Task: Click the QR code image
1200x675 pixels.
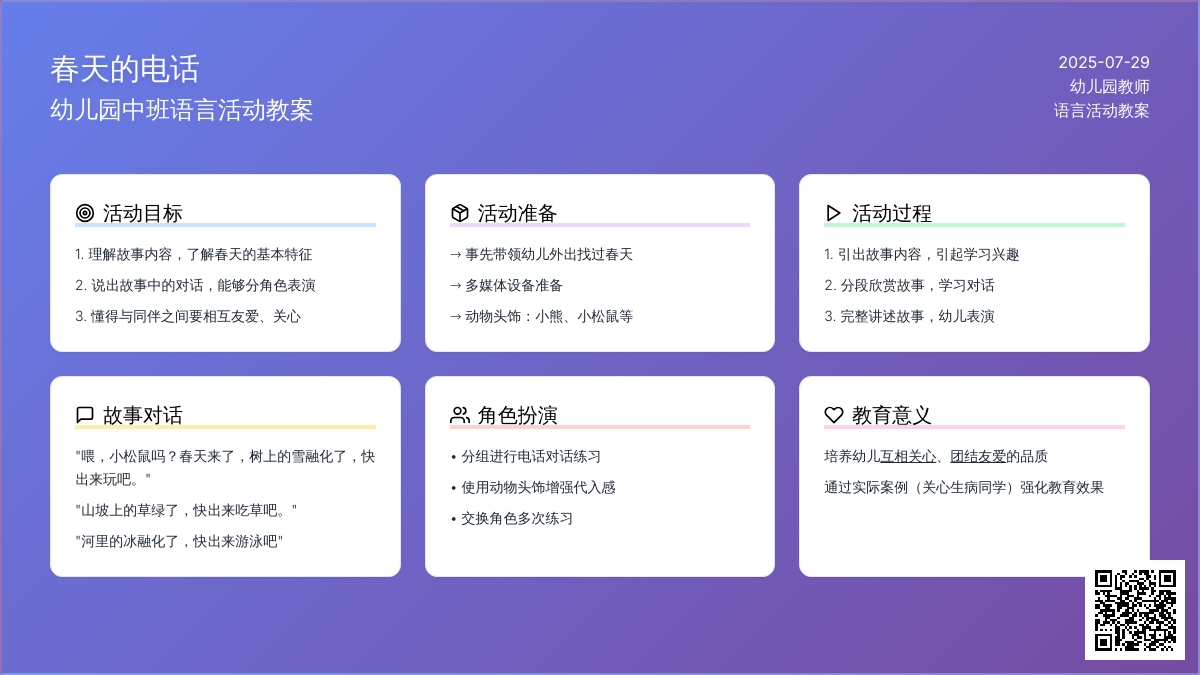Action: [x=1135, y=610]
